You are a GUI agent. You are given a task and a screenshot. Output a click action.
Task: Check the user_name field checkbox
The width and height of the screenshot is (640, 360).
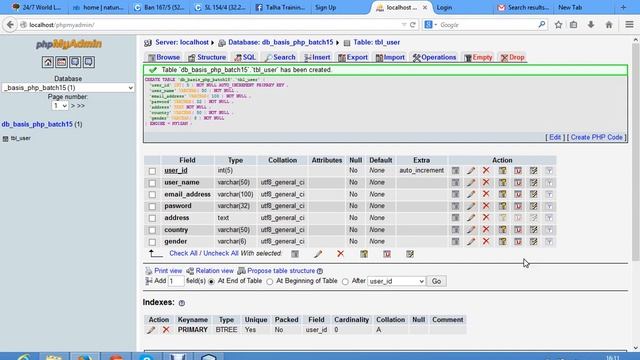[x=152, y=183]
